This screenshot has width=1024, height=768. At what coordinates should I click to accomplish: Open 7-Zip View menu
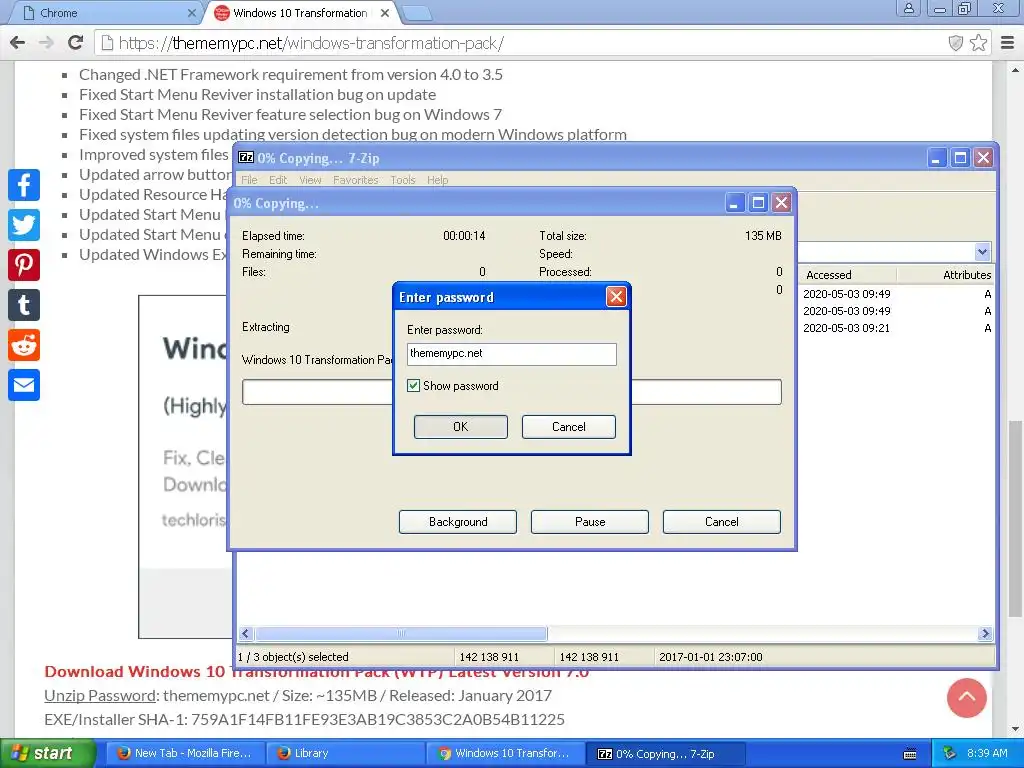310,180
